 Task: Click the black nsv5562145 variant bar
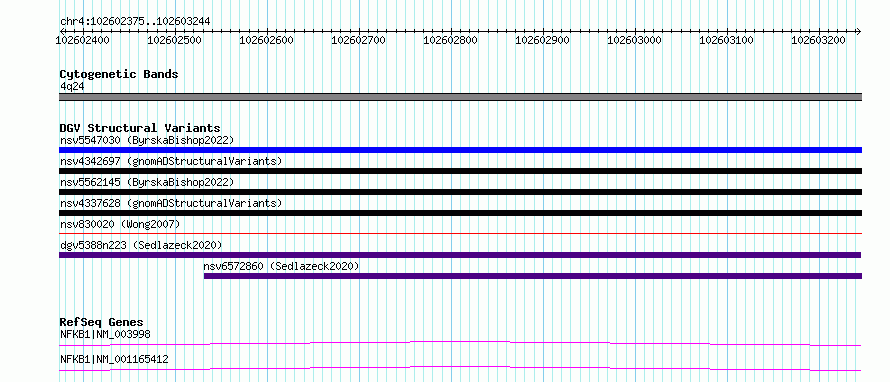click(460, 192)
